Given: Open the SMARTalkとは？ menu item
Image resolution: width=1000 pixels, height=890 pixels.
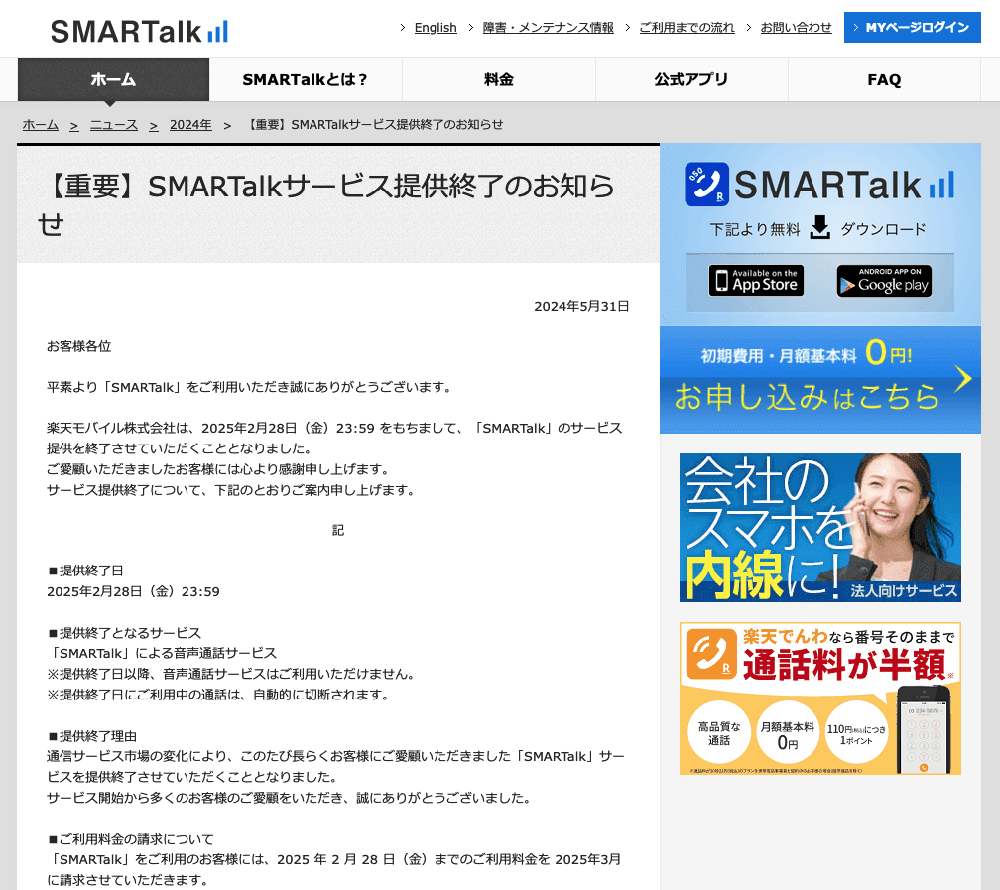Looking at the screenshot, I should click(305, 79).
